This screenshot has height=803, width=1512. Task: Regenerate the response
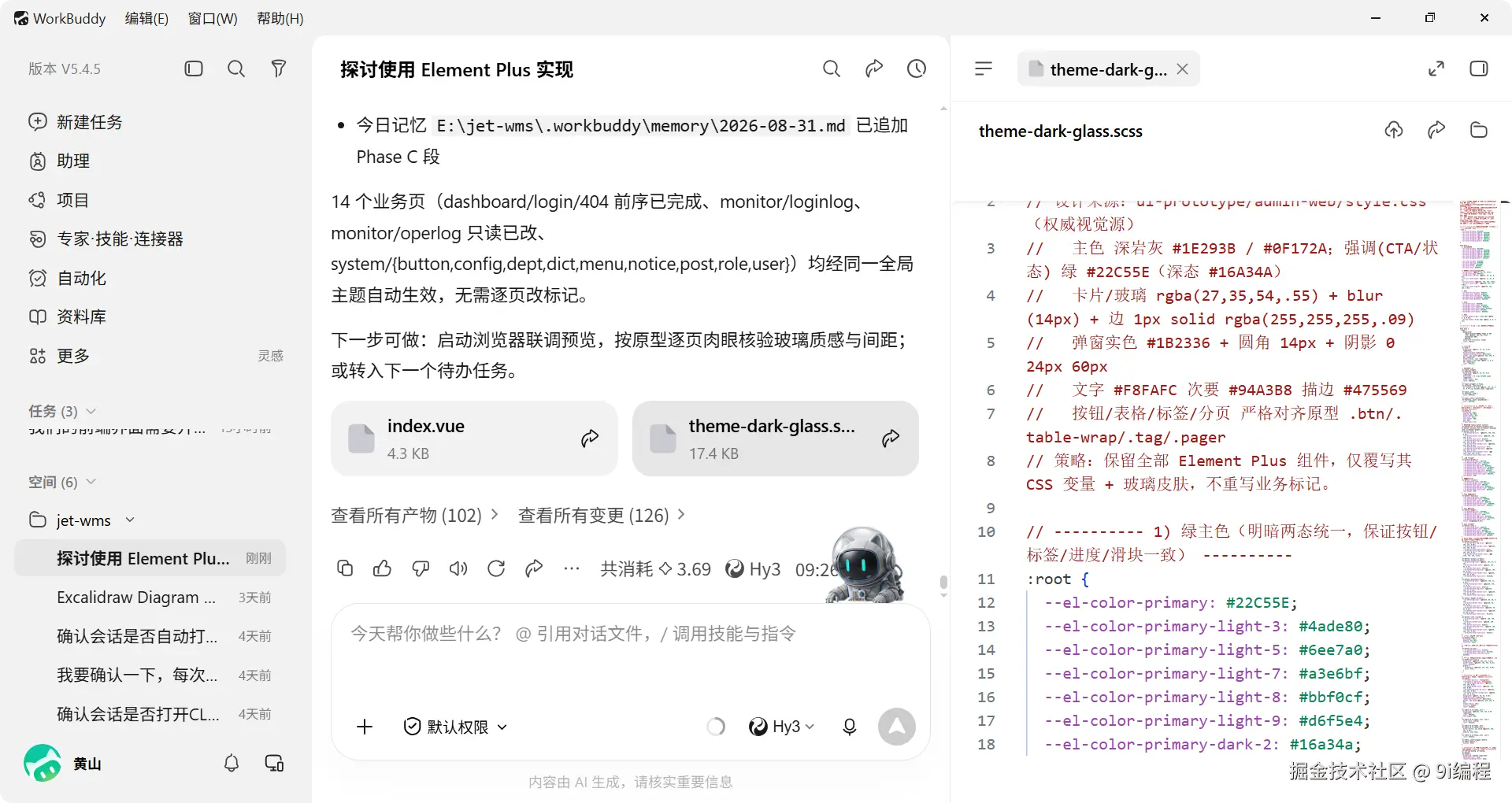[496, 568]
